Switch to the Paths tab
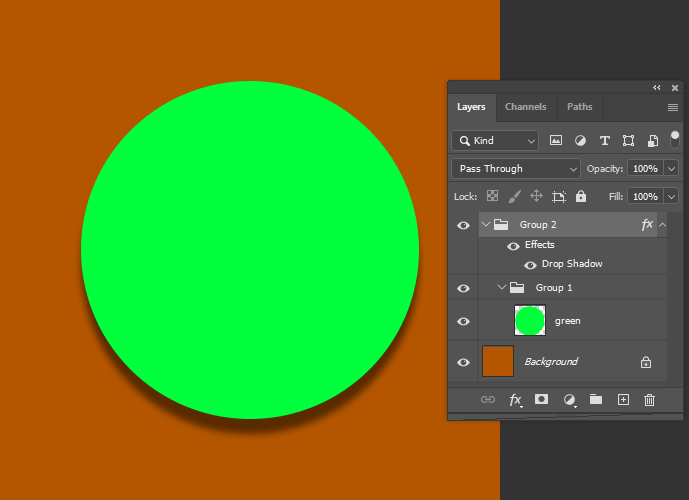The image size is (689, 500). (580, 107)
